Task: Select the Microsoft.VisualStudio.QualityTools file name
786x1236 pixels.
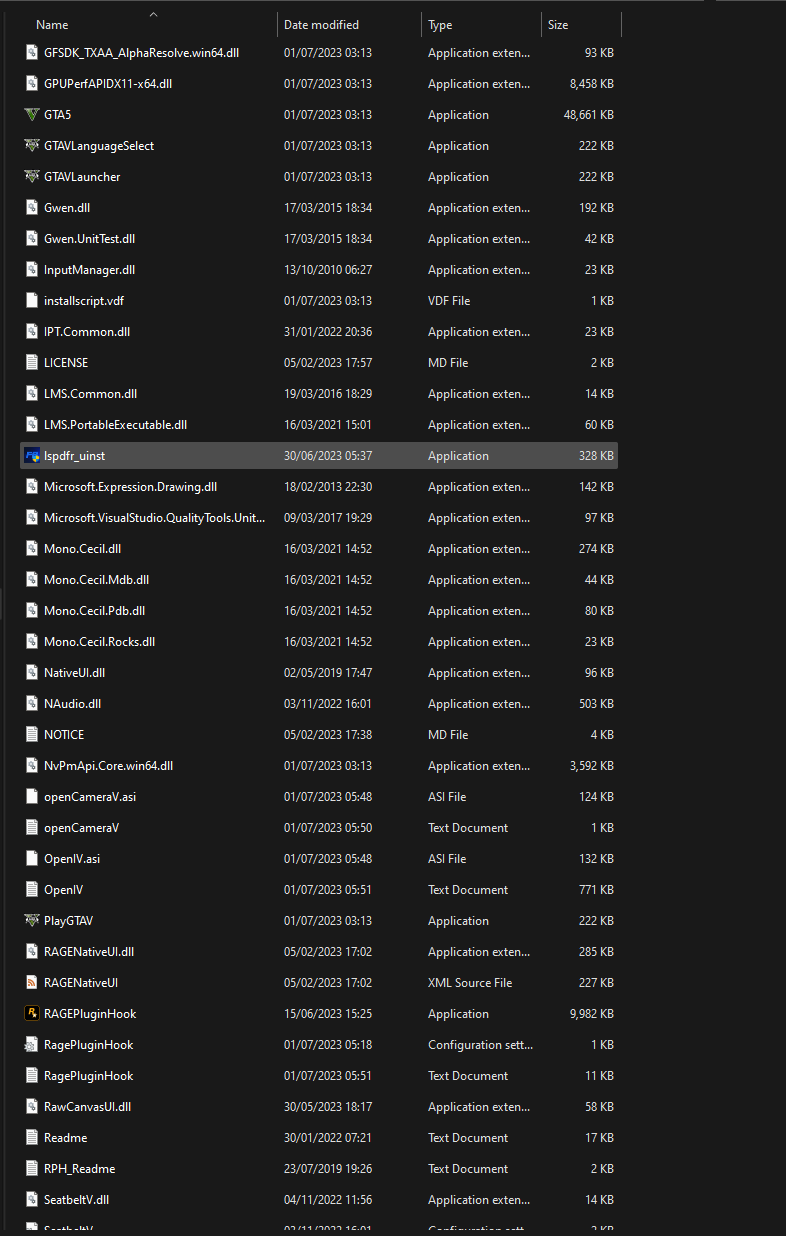Action: (155, 518)
